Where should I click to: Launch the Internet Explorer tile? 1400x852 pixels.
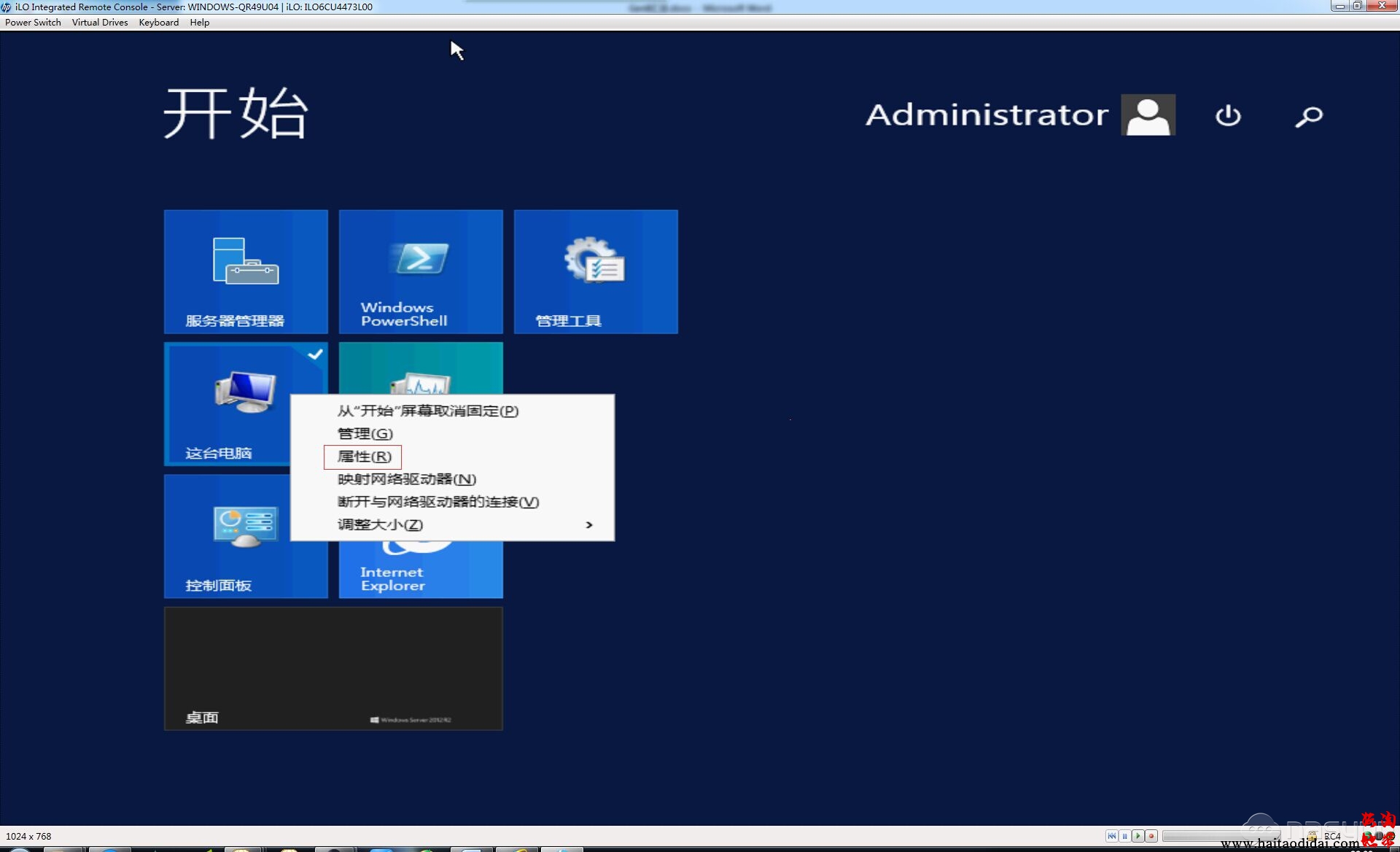tap(421, 570)
